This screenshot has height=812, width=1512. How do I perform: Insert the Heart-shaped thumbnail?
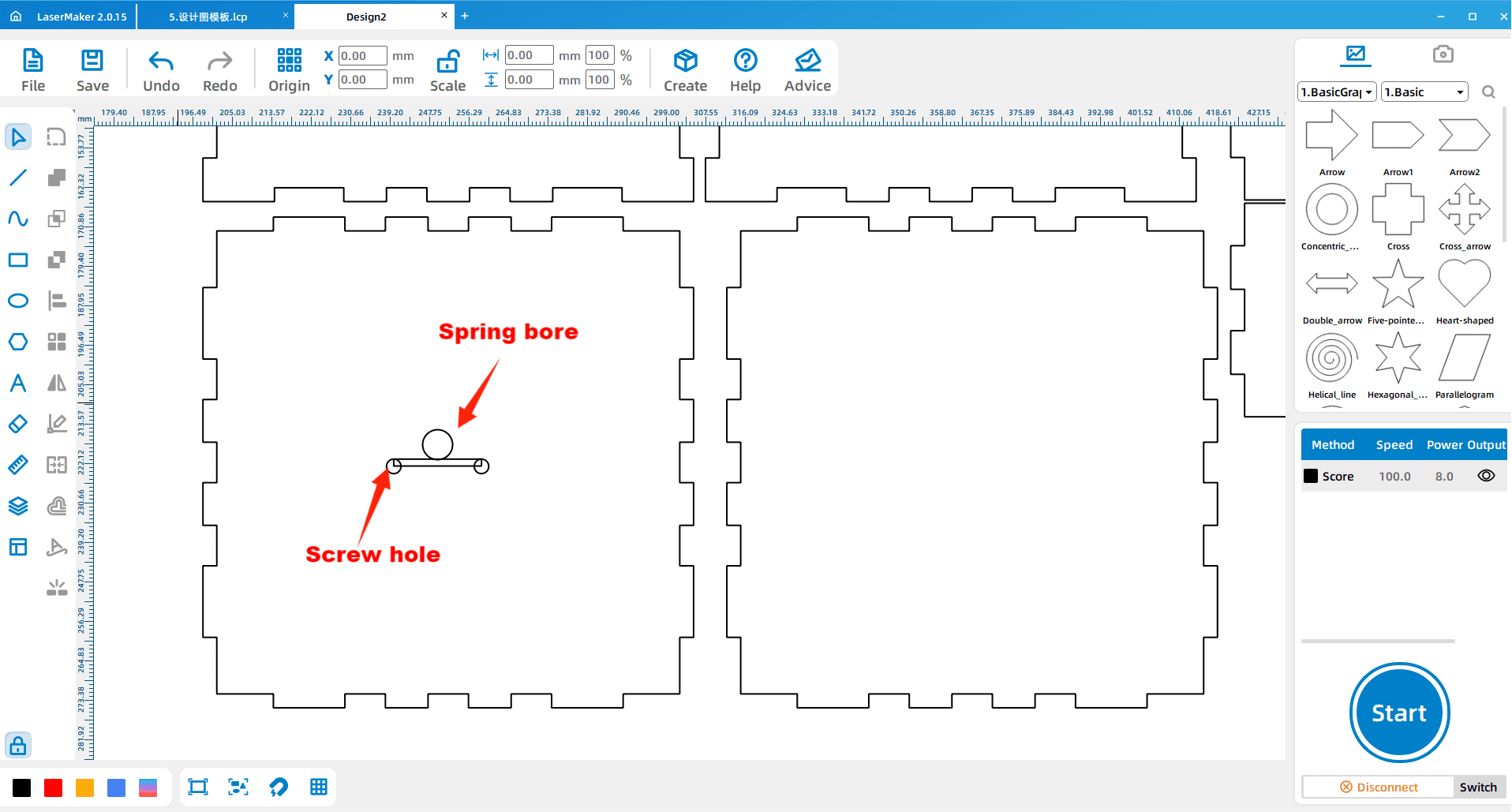coord(1465,284)
